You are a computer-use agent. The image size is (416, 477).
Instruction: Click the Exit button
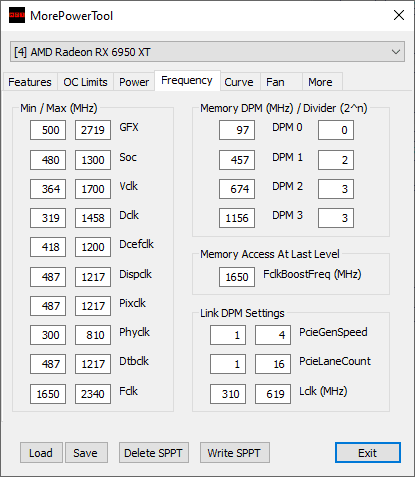[x=368, y=453]
